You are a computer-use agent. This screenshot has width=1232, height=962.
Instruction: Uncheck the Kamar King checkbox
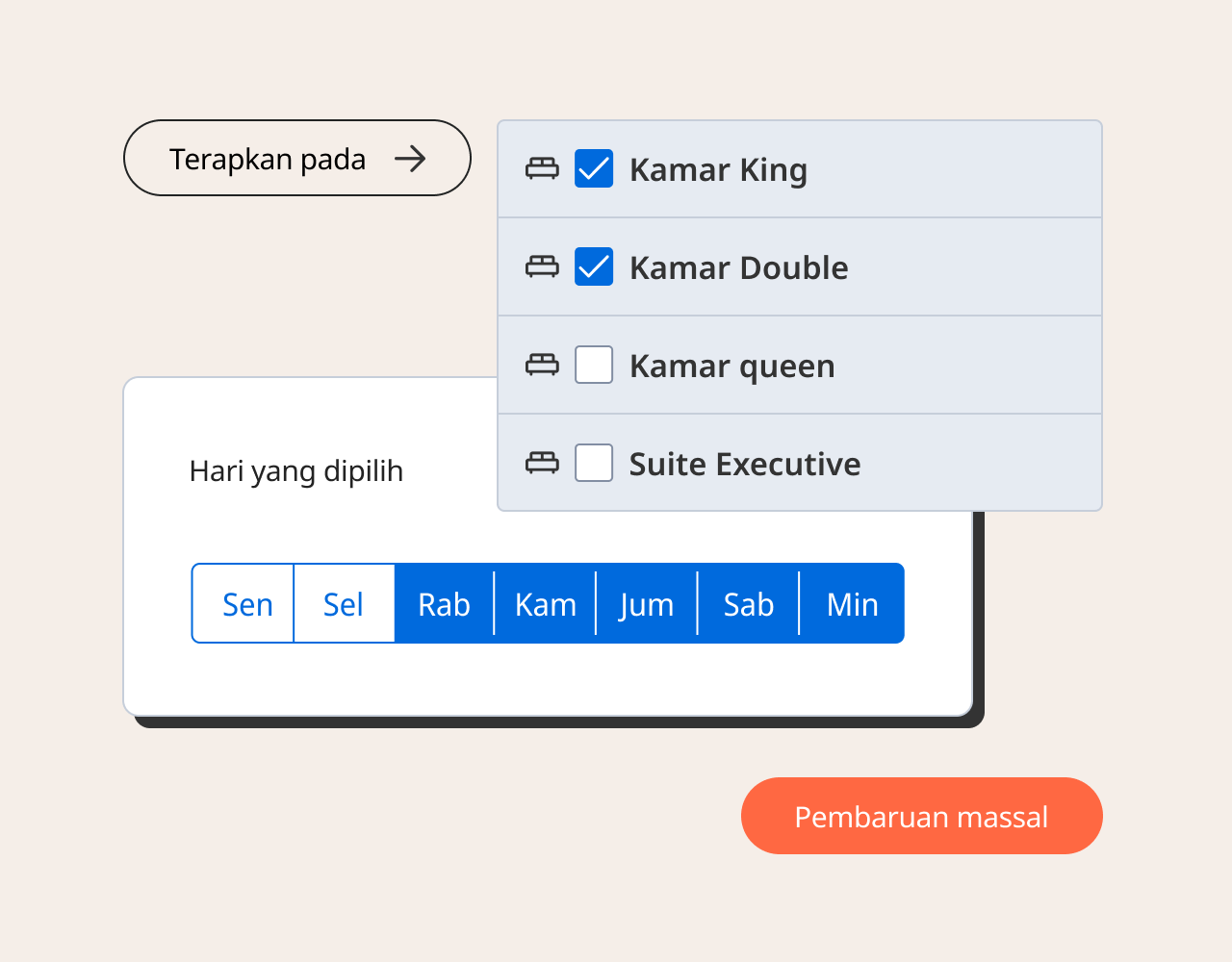tap(594, 169)
